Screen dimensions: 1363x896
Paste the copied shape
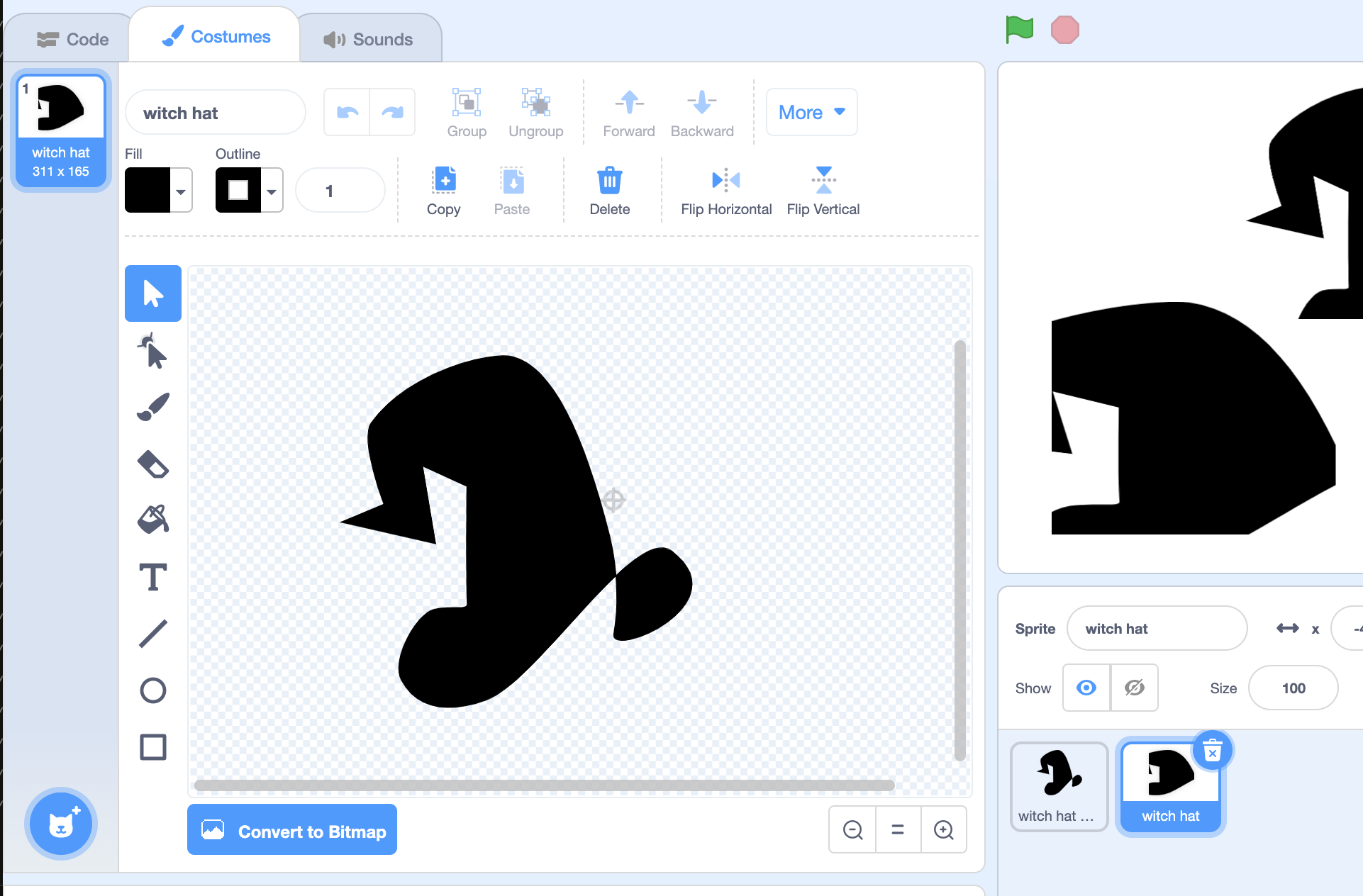(512, 191)
